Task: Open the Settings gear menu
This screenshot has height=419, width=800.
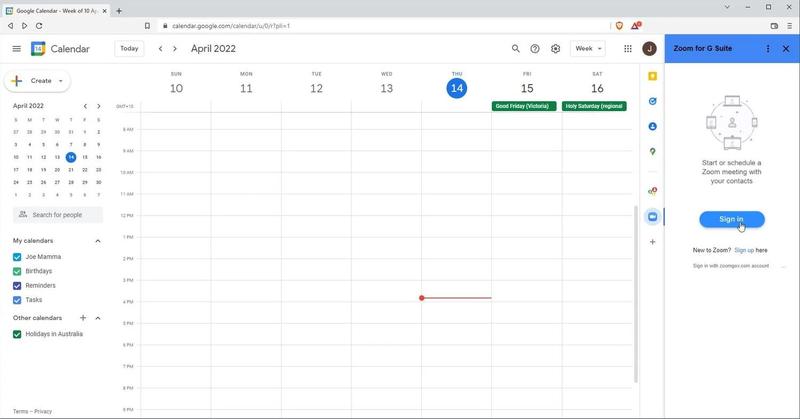Action: tap(555, 48)
